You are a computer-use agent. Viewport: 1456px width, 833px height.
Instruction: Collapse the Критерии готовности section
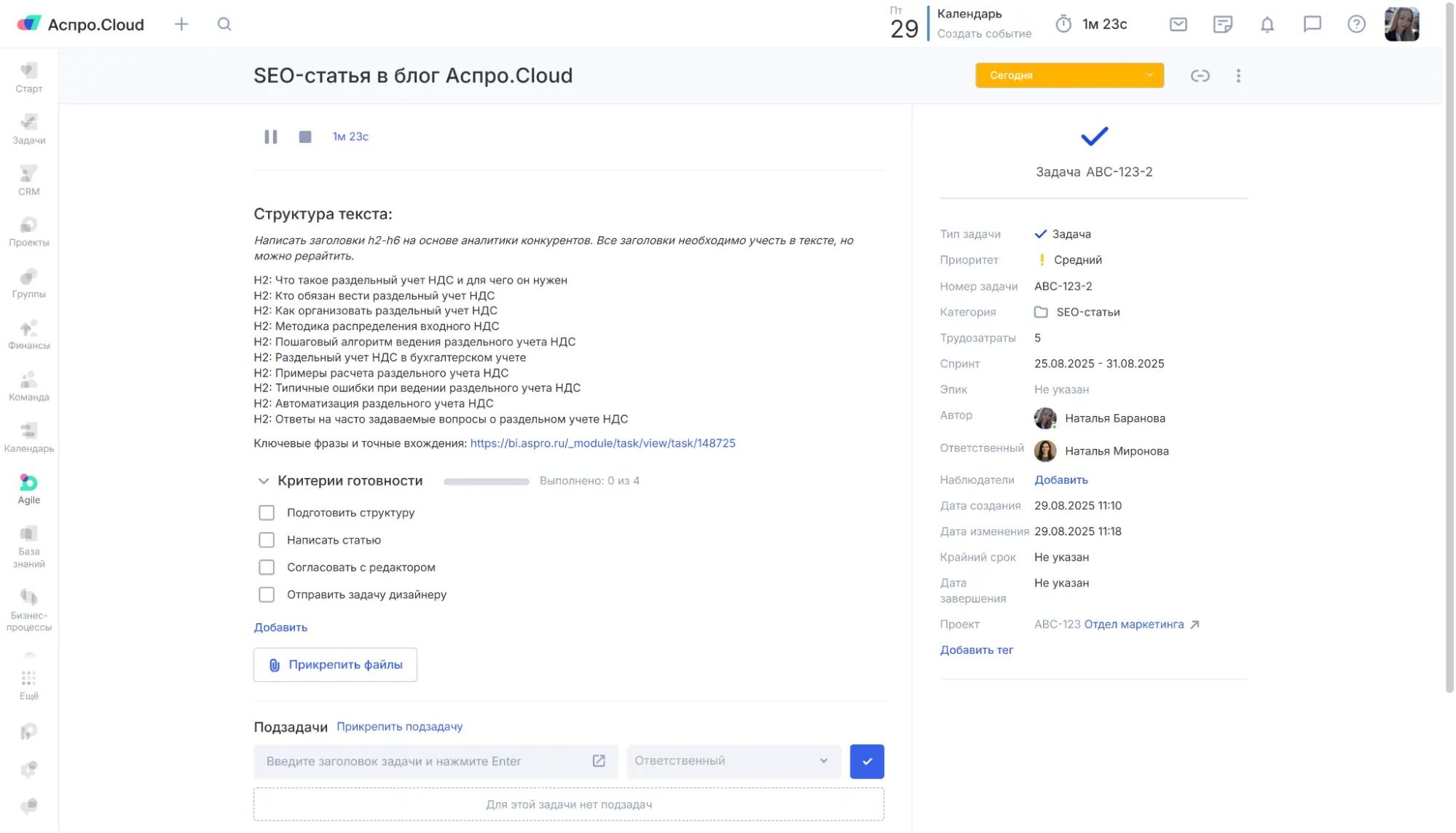[264, 481]
